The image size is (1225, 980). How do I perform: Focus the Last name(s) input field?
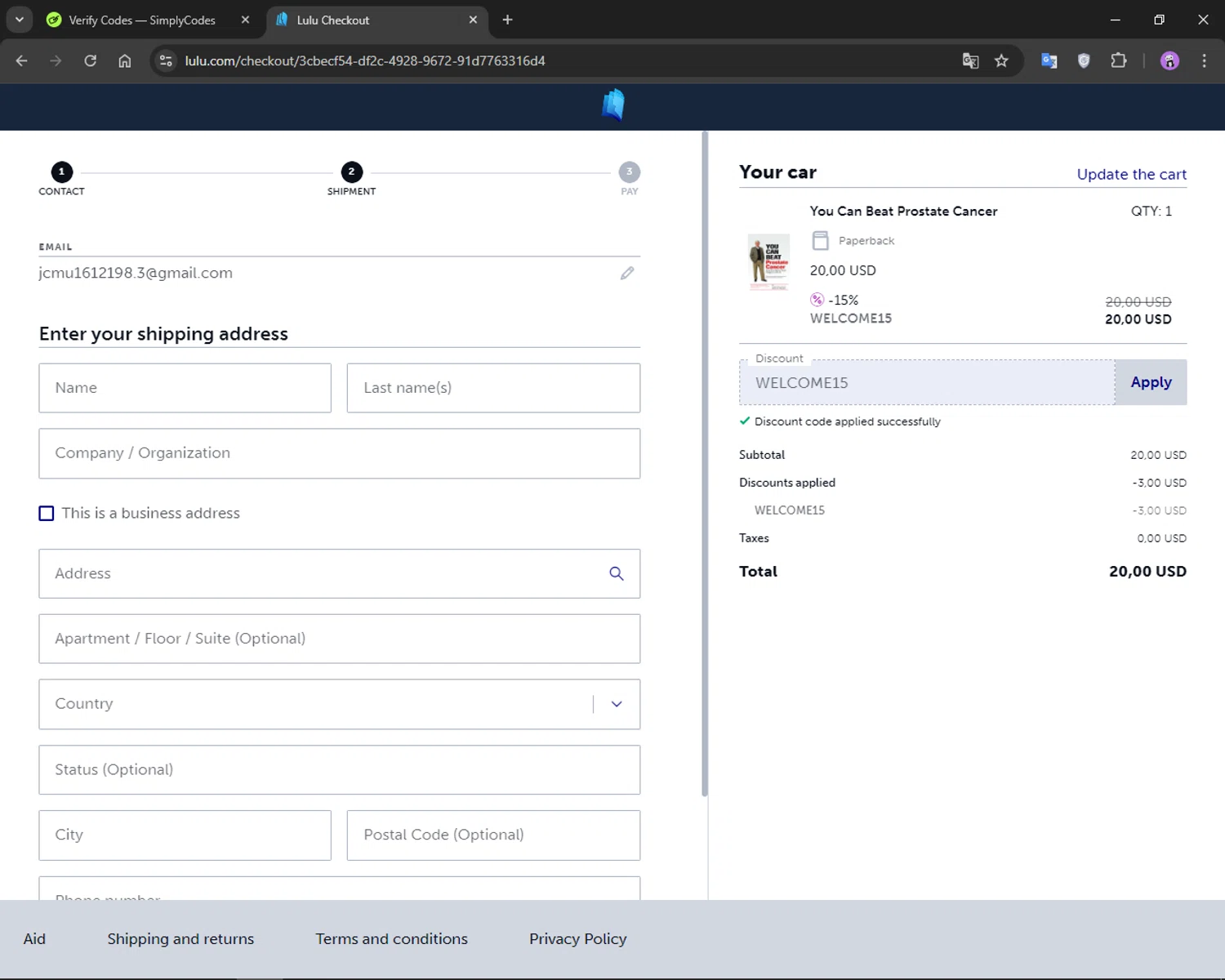[493, 388]
